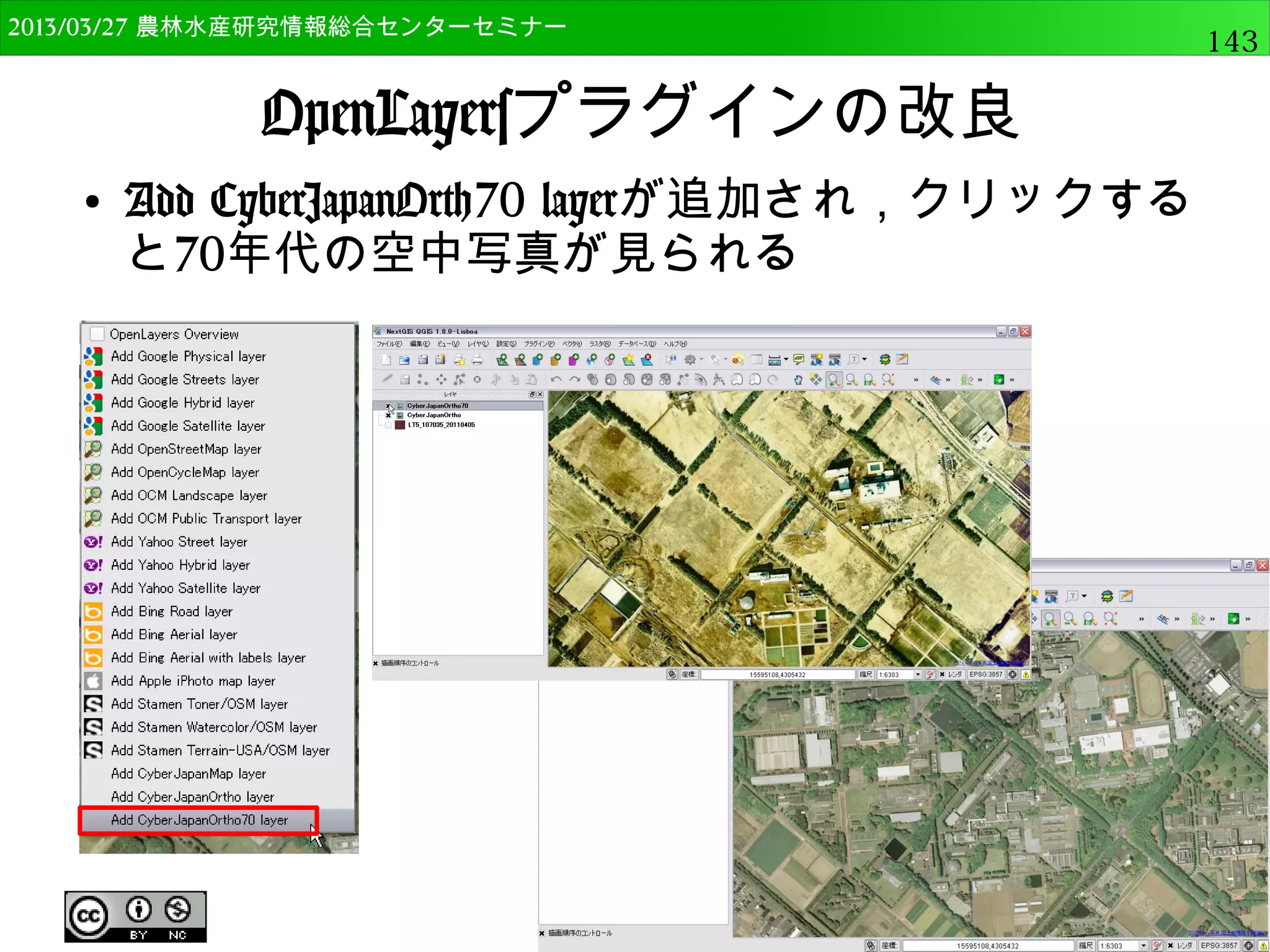Open the ラスタ(R) menu

600,344
